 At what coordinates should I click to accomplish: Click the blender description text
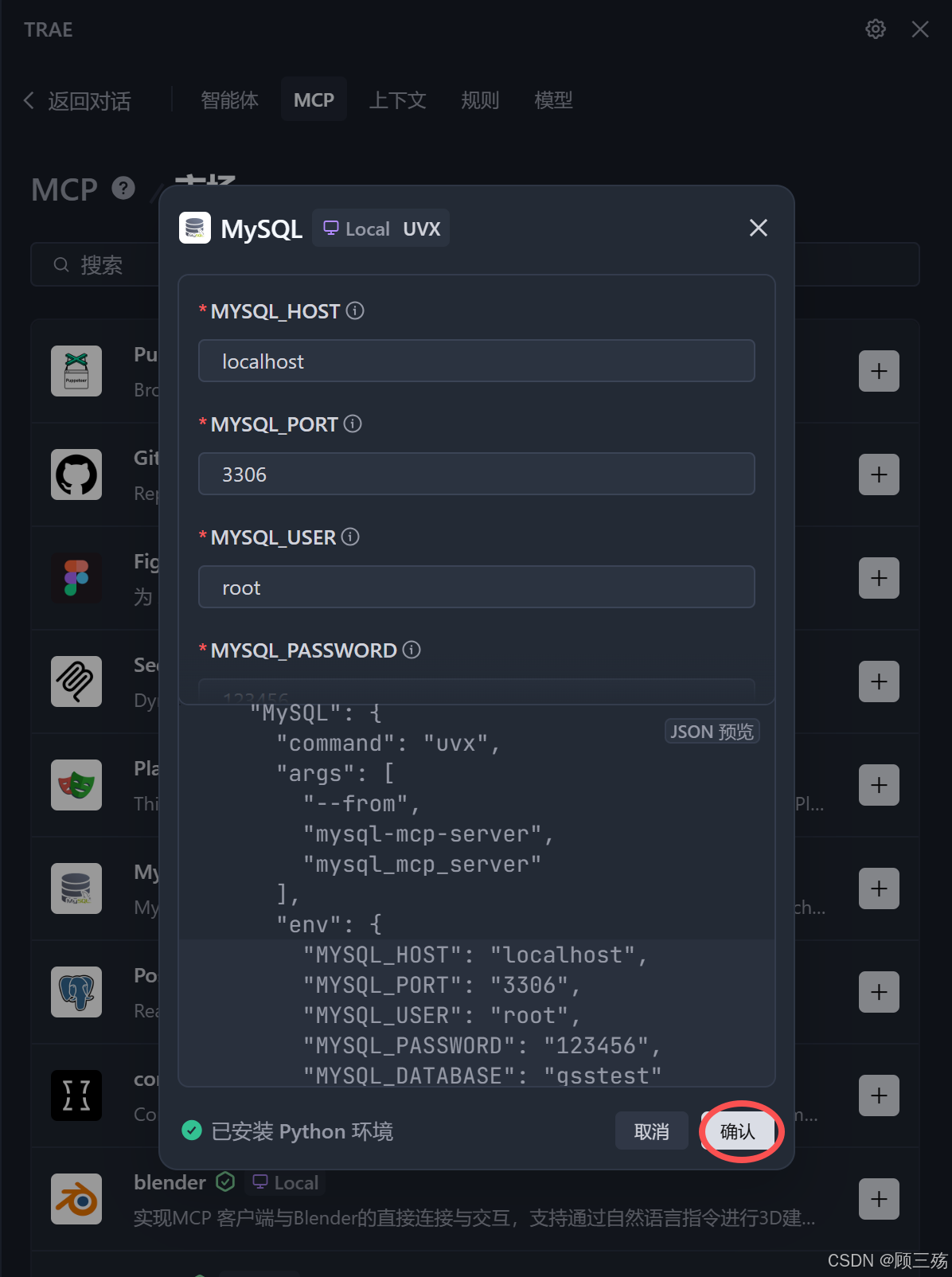474,1218
